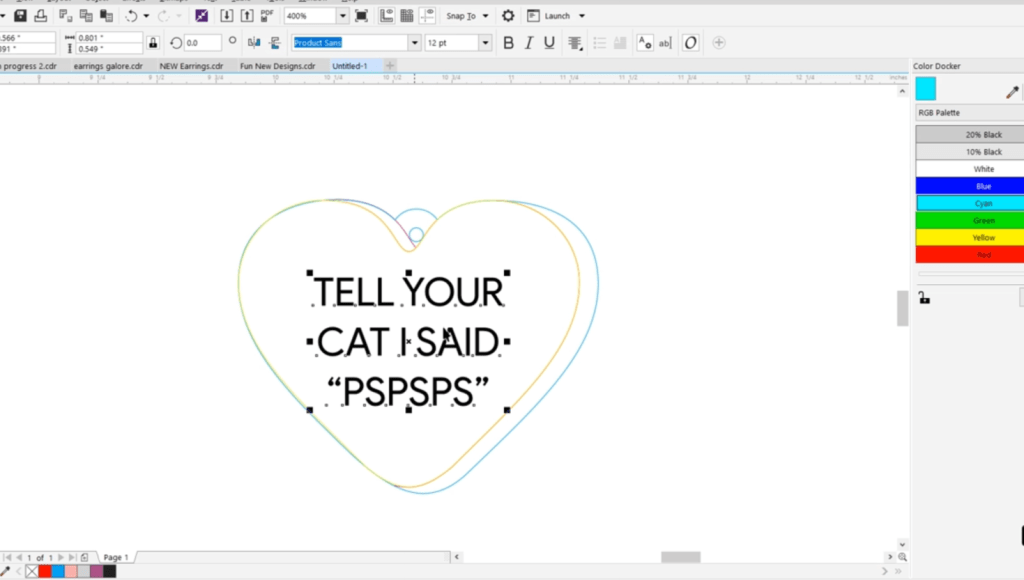1024x580 pixels.
Task: Click the Publish to PDF icon
Action: pyautogui.click(x=267, y=16)
